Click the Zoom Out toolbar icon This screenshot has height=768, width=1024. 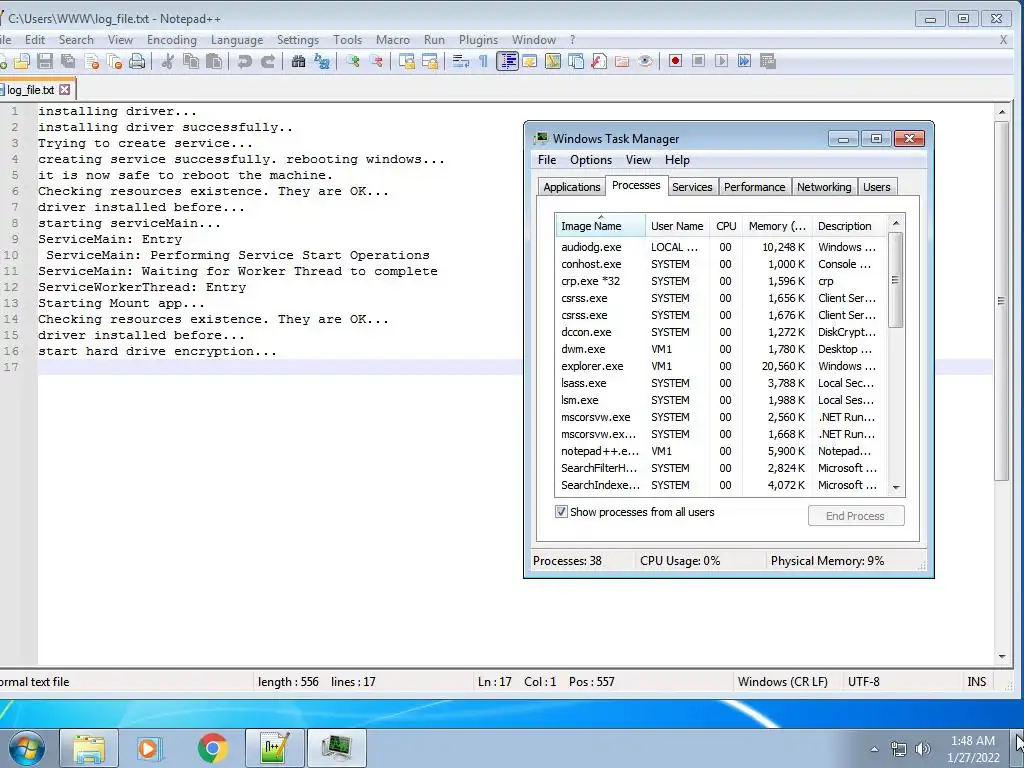click(376, 61)
